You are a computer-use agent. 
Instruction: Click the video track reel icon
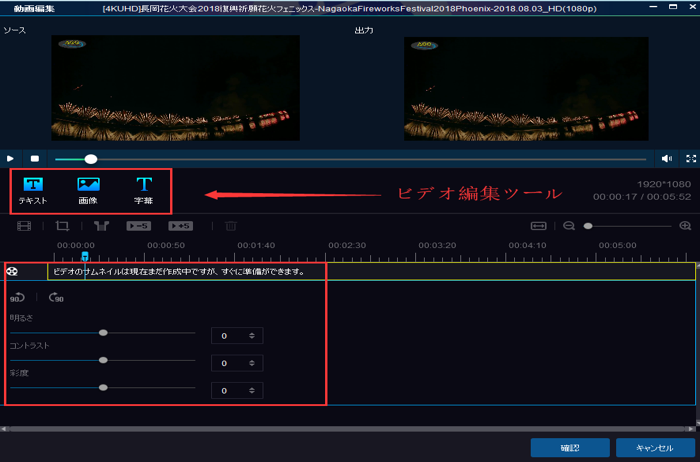tap(12, 271)
